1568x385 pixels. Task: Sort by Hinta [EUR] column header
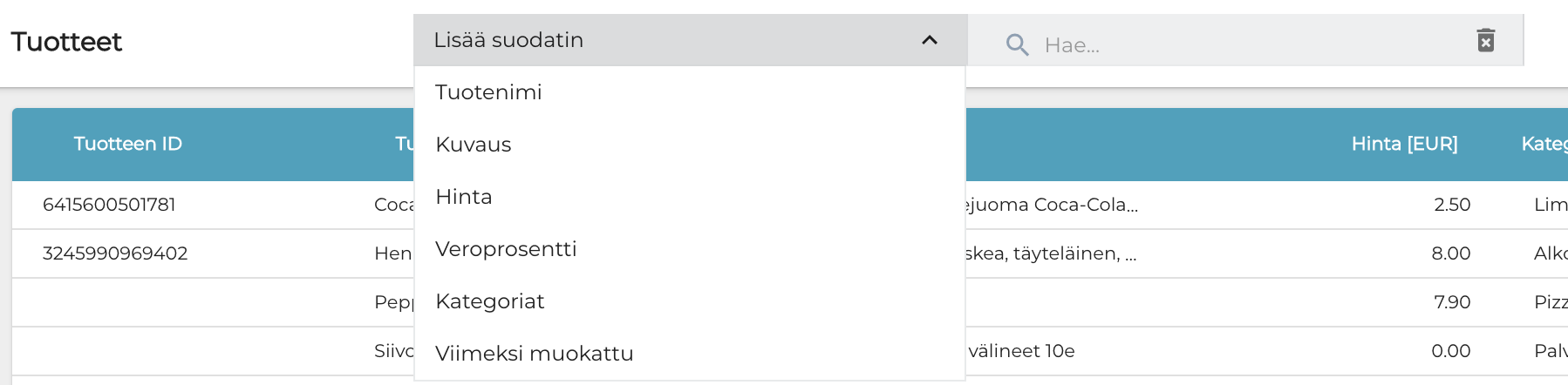coord(1404,144)
